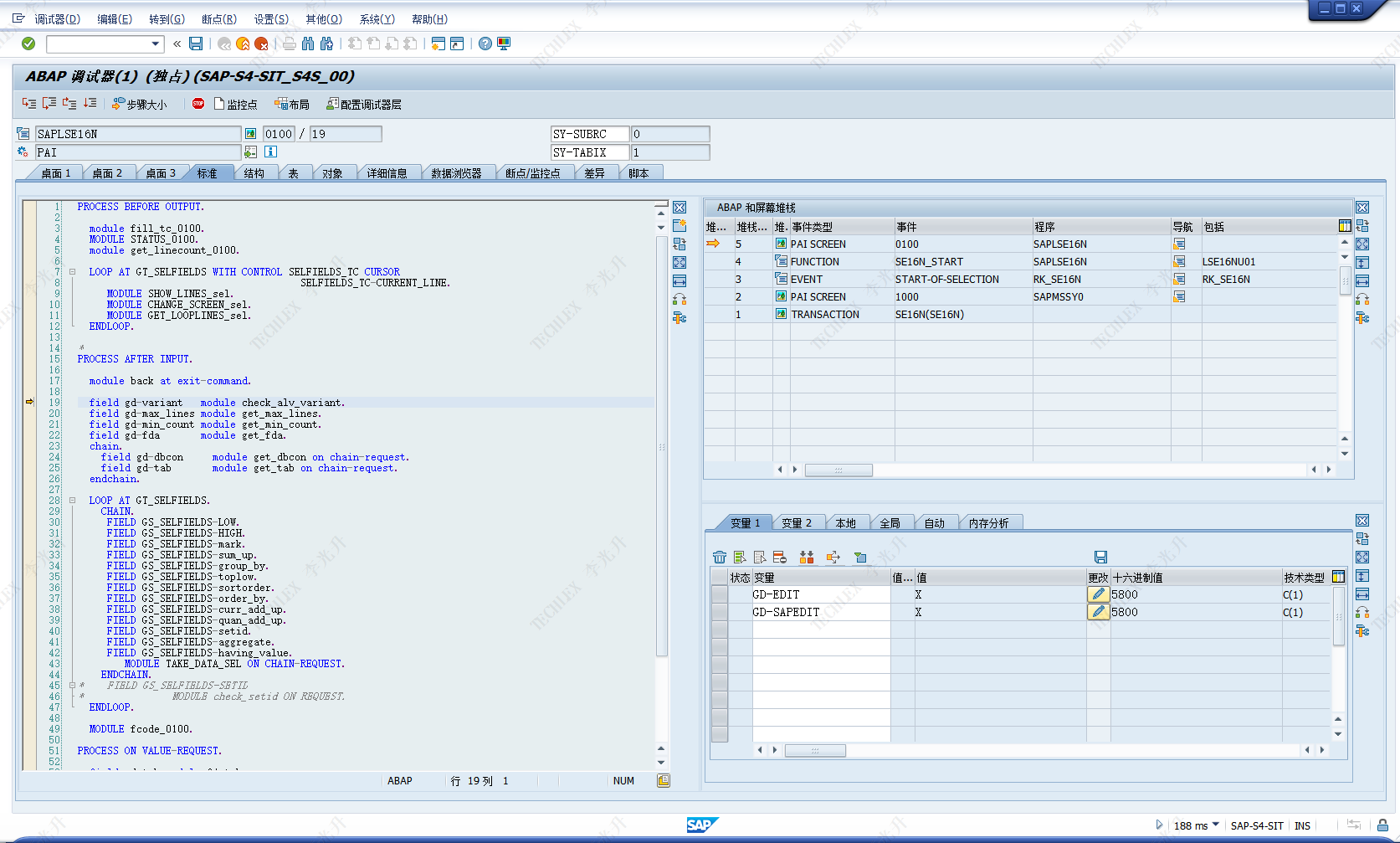The image size is (1400, 843).
Task: Collapse the LOOP block at line 28
Action: 73,501
